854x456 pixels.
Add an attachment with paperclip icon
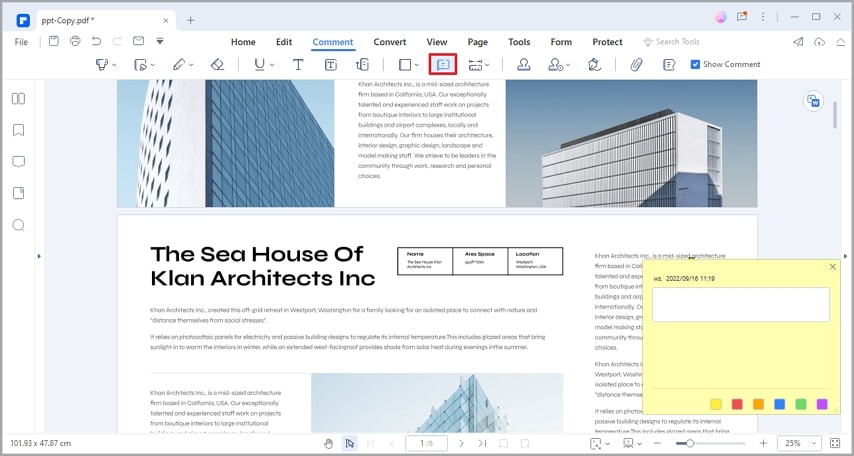coord(636,65)
